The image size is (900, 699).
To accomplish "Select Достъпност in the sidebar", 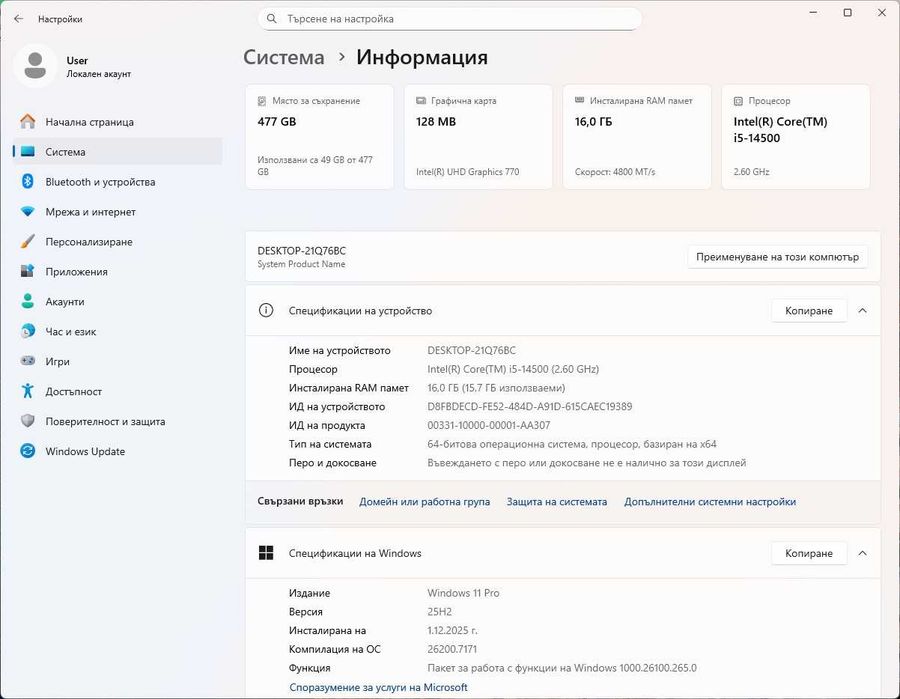I will (x=74, y=392).
